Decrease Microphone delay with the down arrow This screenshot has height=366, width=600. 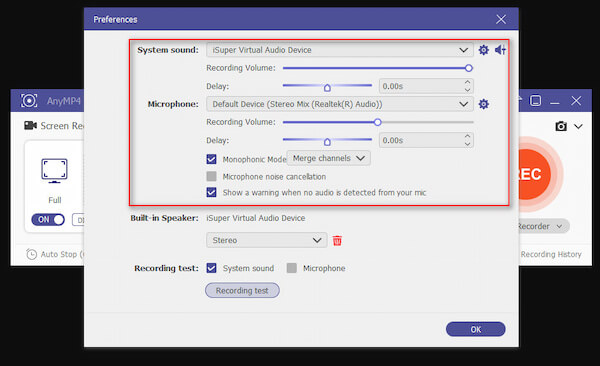[x=467, y=144]
